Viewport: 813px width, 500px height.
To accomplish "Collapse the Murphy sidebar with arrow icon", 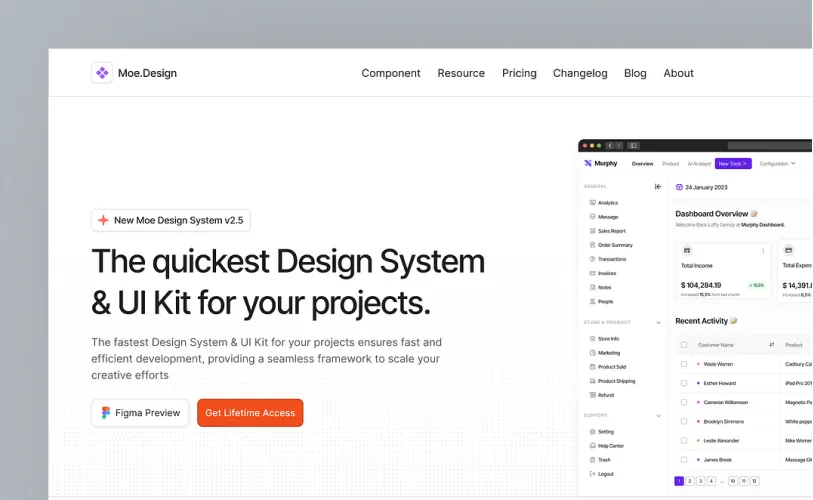I will point(658,187).
